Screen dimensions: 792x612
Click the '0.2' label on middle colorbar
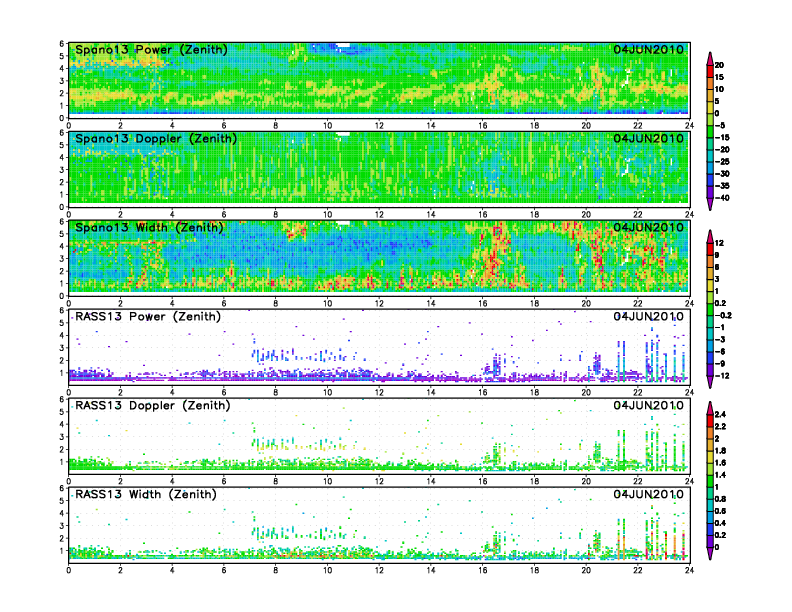(721, 303)
